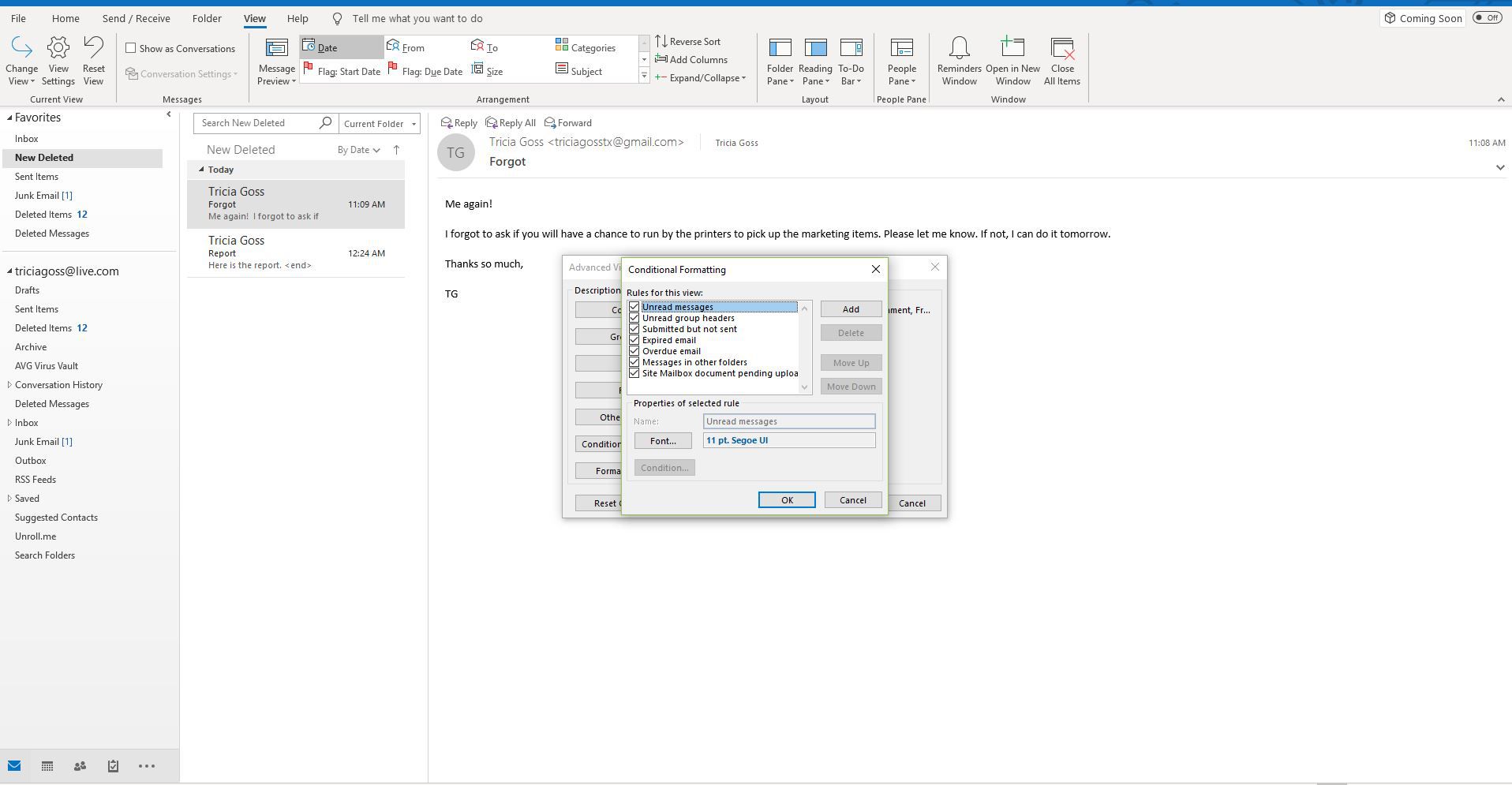The image size is (1512, 785).
Task: Open the Change View menu icon
Action: 21,60
